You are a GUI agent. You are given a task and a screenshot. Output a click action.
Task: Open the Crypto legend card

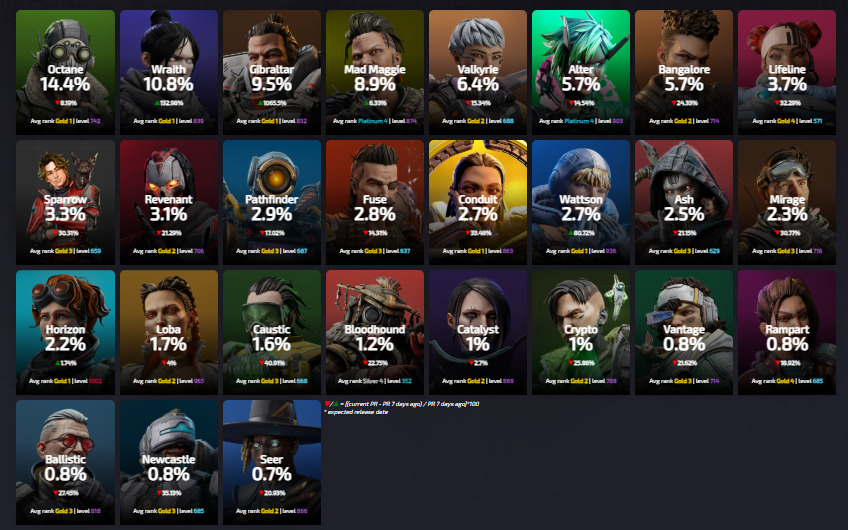pyautogui.click(x=581, y=332)
